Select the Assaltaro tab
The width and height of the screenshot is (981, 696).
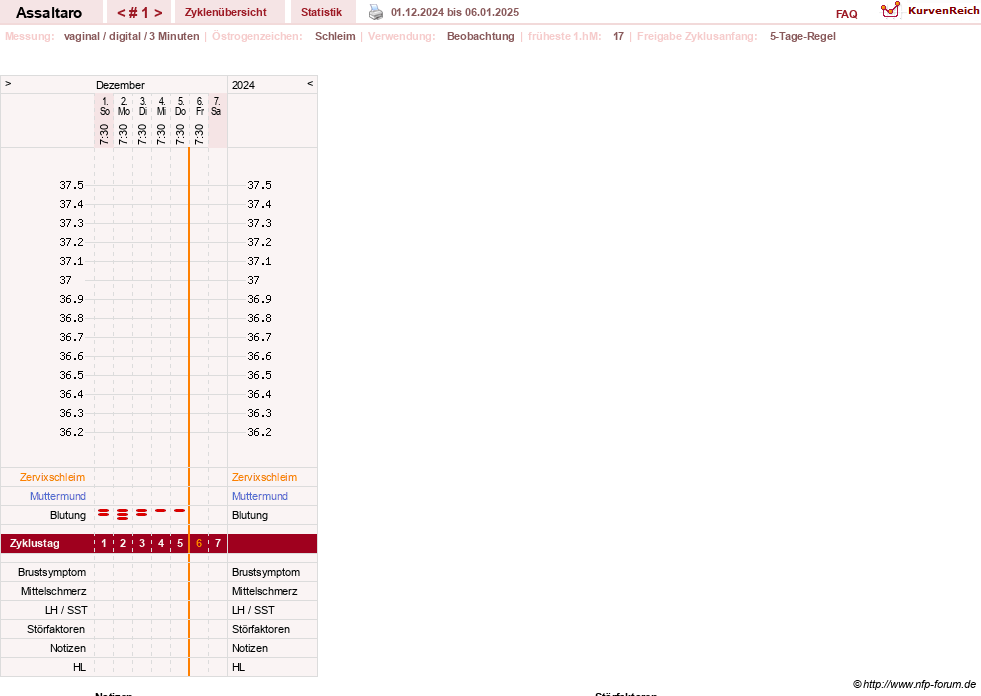point(49,13)
